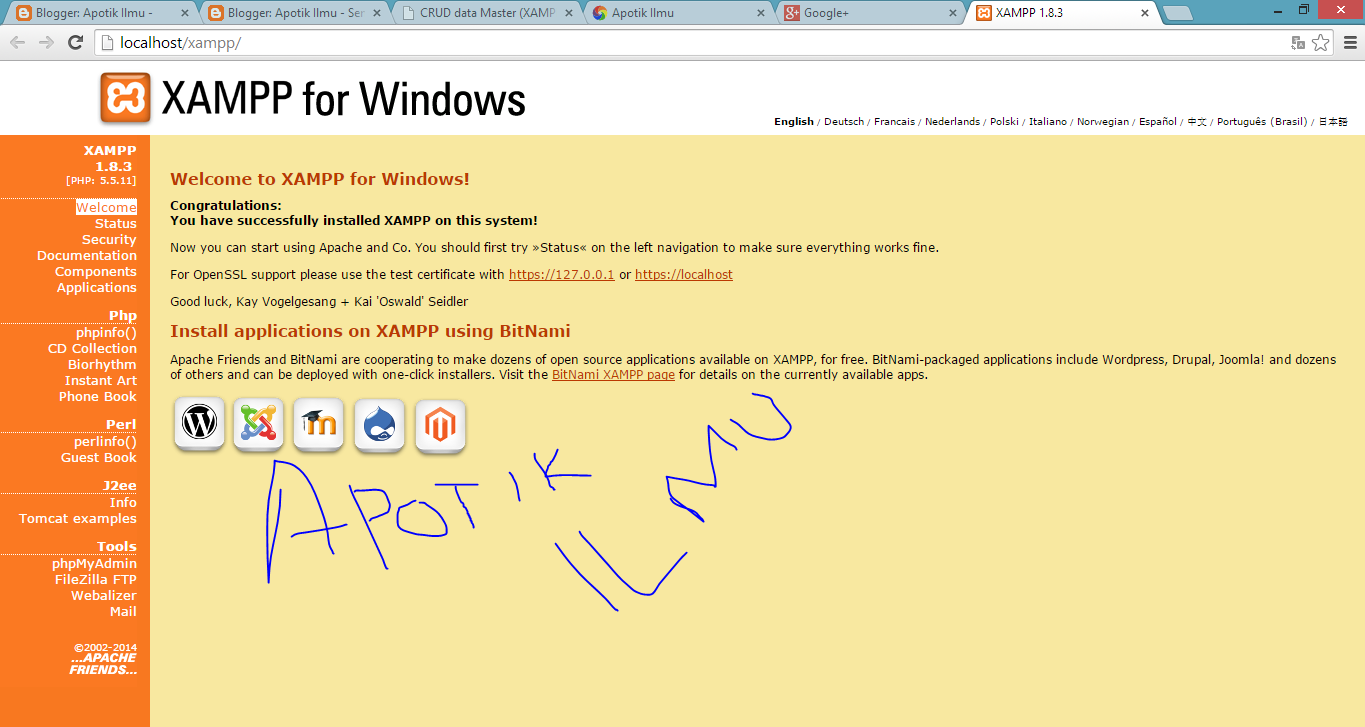Open the Moodle BitNami app icon
Image resolution: width=1365 pixels, height=727 pixels.
coord(319,424)
